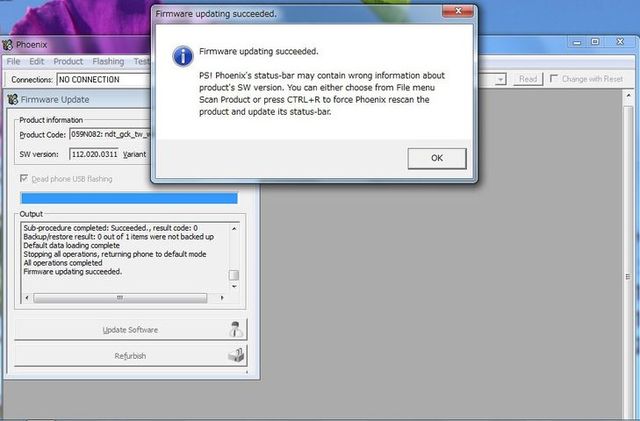Viewport: 640px width, 421px height.
Task: Click the Firmware Update panel icon
Action: (x=12, y=99)
